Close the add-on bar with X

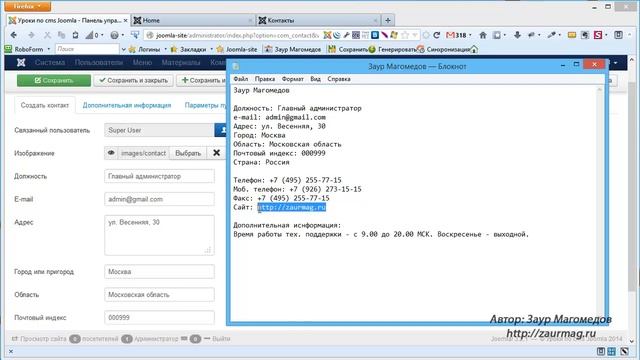click(x=11, y=351)
